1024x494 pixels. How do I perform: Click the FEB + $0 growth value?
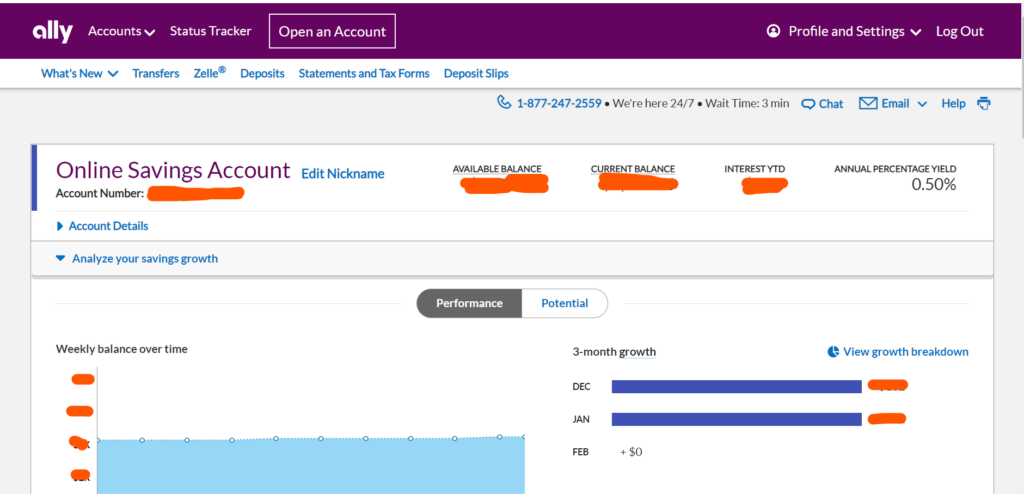[x=632, y=452]
